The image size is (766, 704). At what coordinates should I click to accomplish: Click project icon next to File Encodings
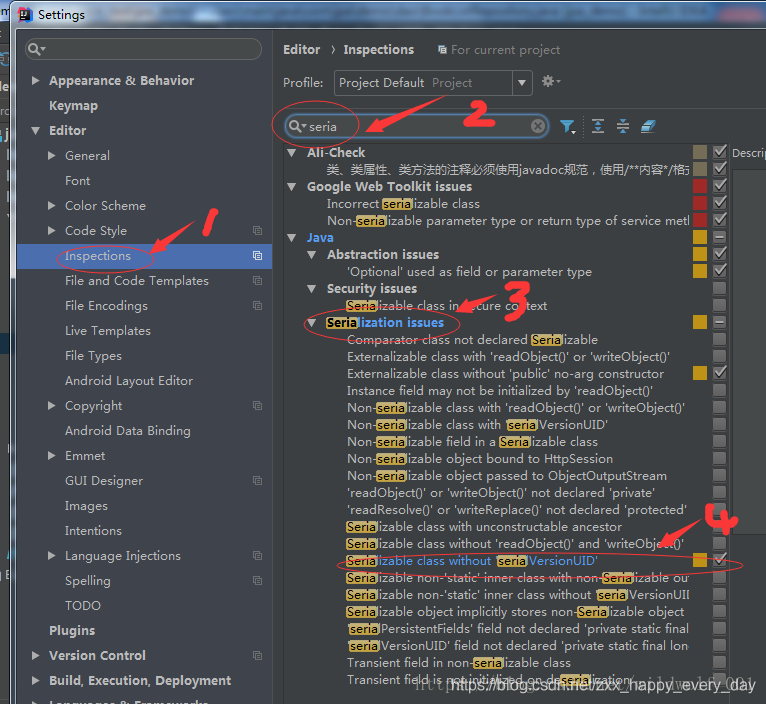click(257, 305)
